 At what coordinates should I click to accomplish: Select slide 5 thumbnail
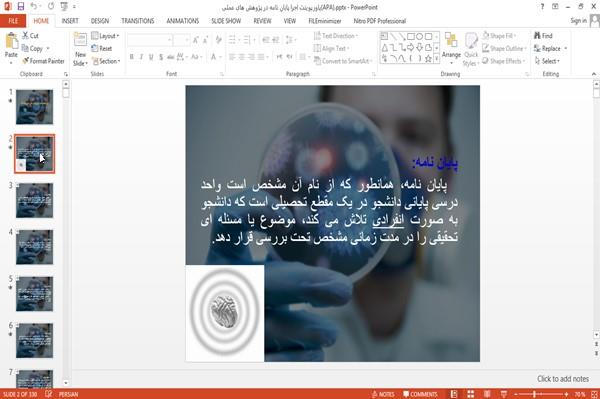(x=34, y=294)
